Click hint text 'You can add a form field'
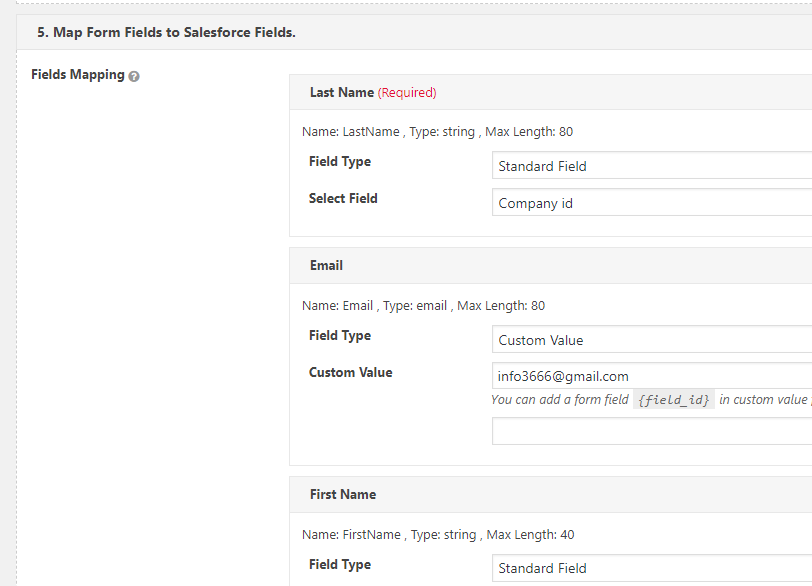Screen dimensions: 812x586 (560, 400)
